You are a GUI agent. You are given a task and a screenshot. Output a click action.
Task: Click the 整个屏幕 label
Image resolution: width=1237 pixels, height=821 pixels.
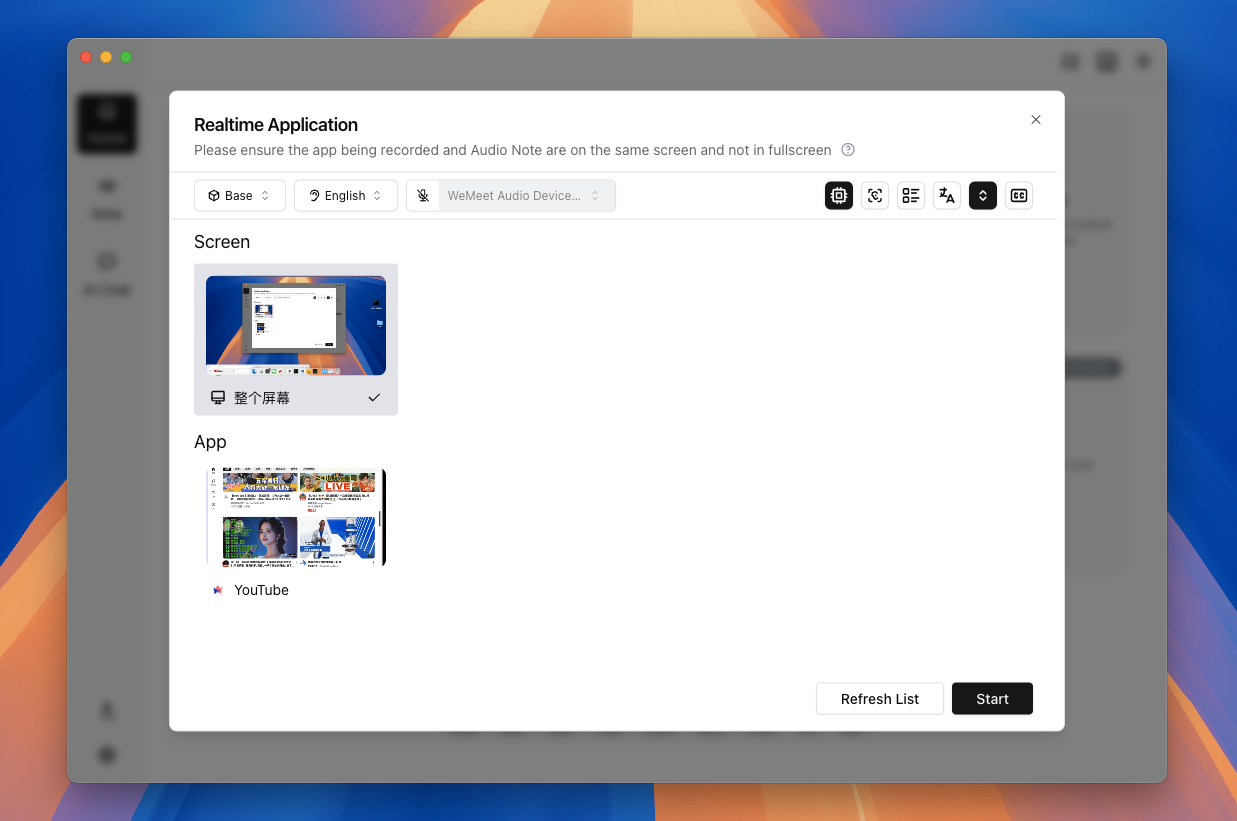(x=262, y=398)
